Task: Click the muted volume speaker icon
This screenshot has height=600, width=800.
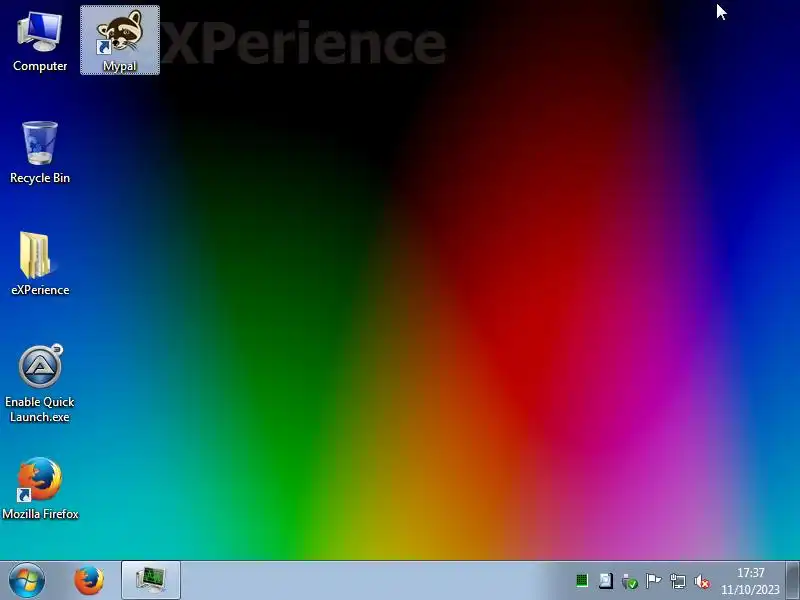Action: [x=702, y=581]
